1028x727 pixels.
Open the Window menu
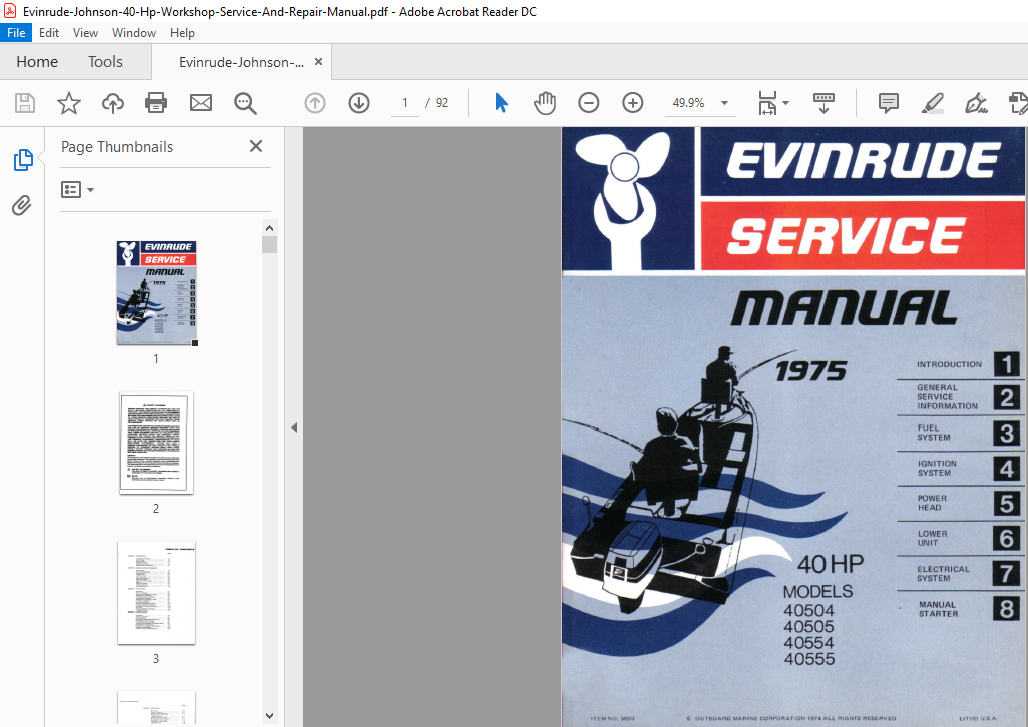pyautogui.click(x=134, y=33)
